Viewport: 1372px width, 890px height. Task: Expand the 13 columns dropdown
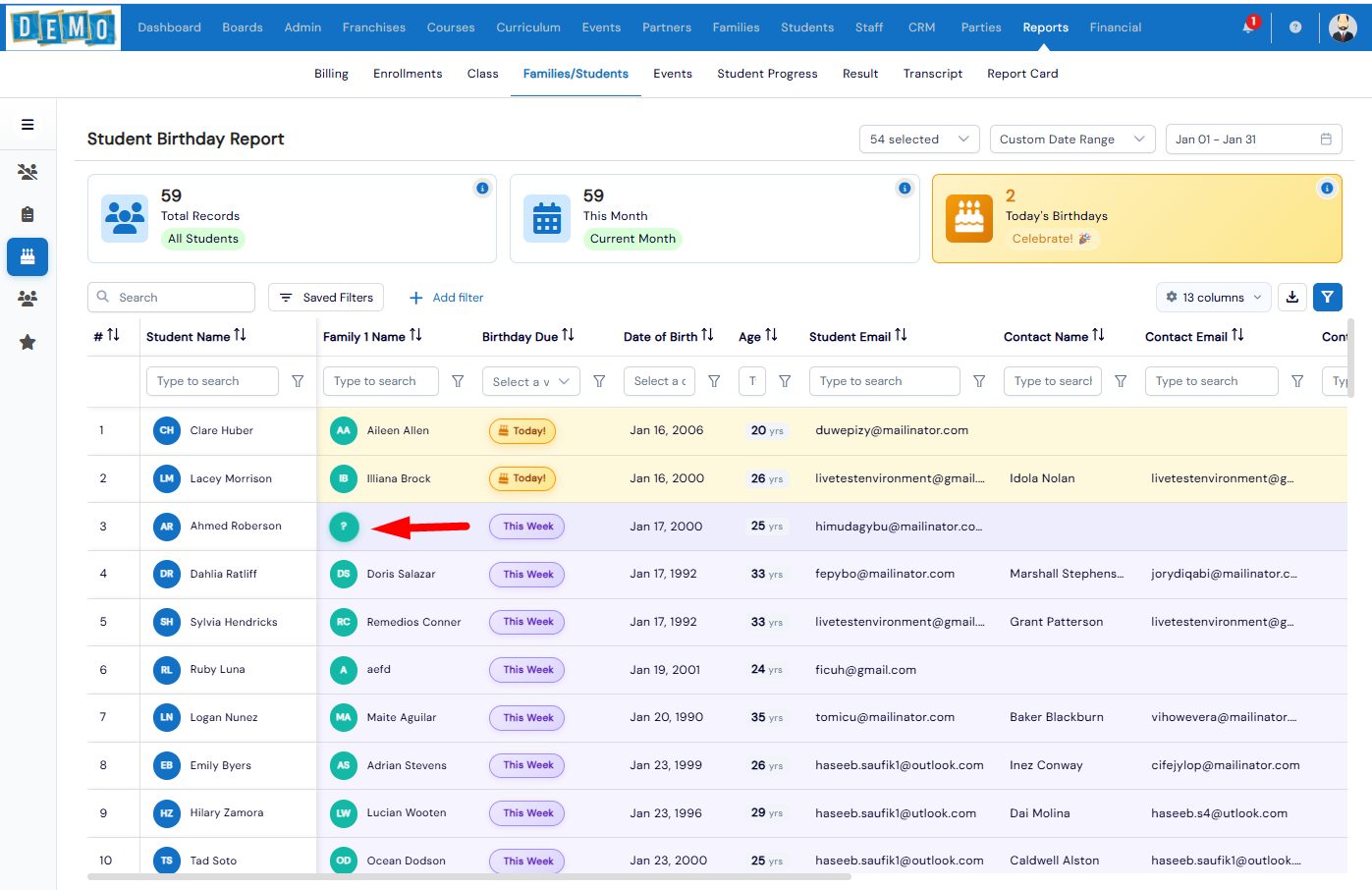pos(1214,298)
